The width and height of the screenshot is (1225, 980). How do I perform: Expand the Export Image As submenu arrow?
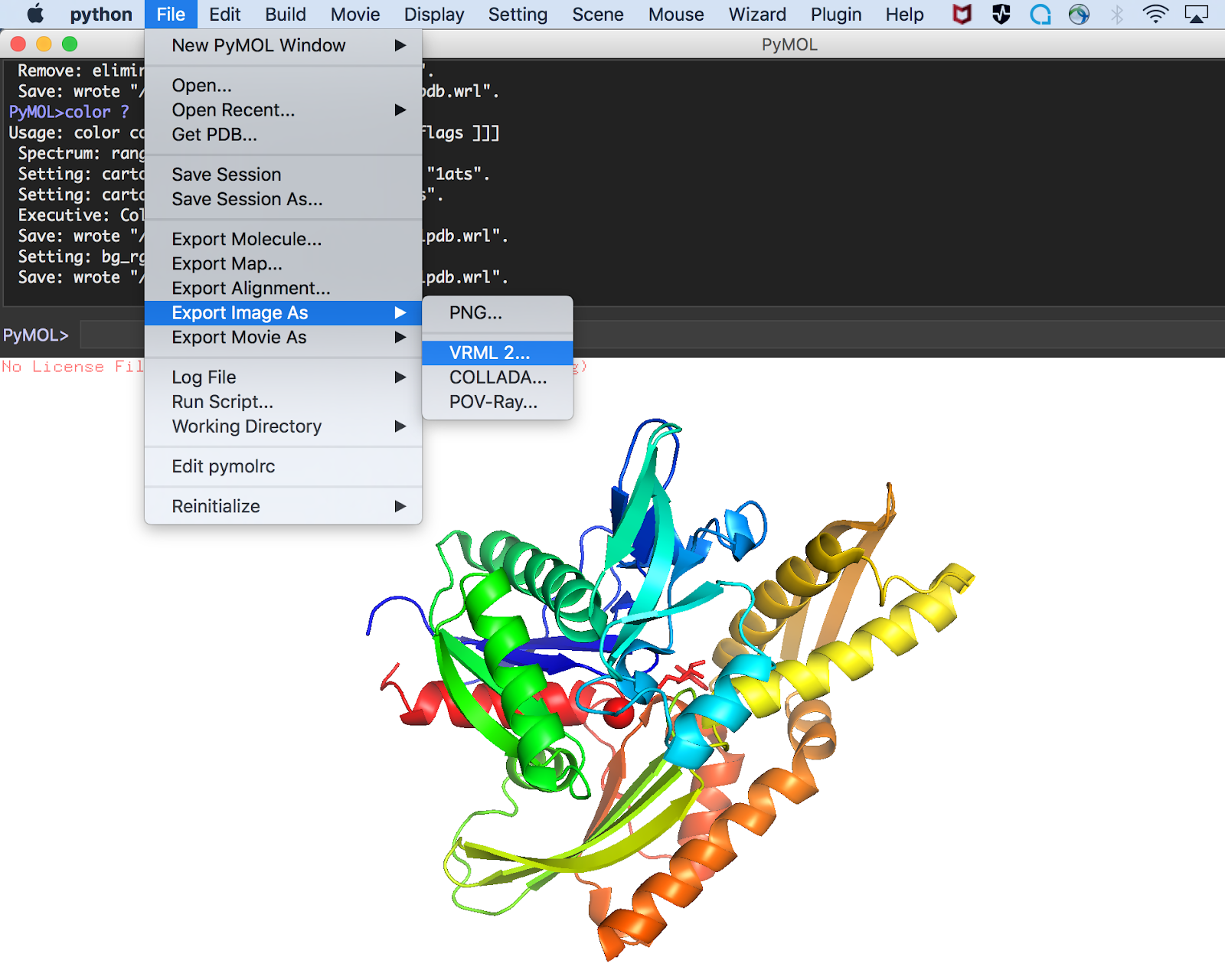click(400, 313)
